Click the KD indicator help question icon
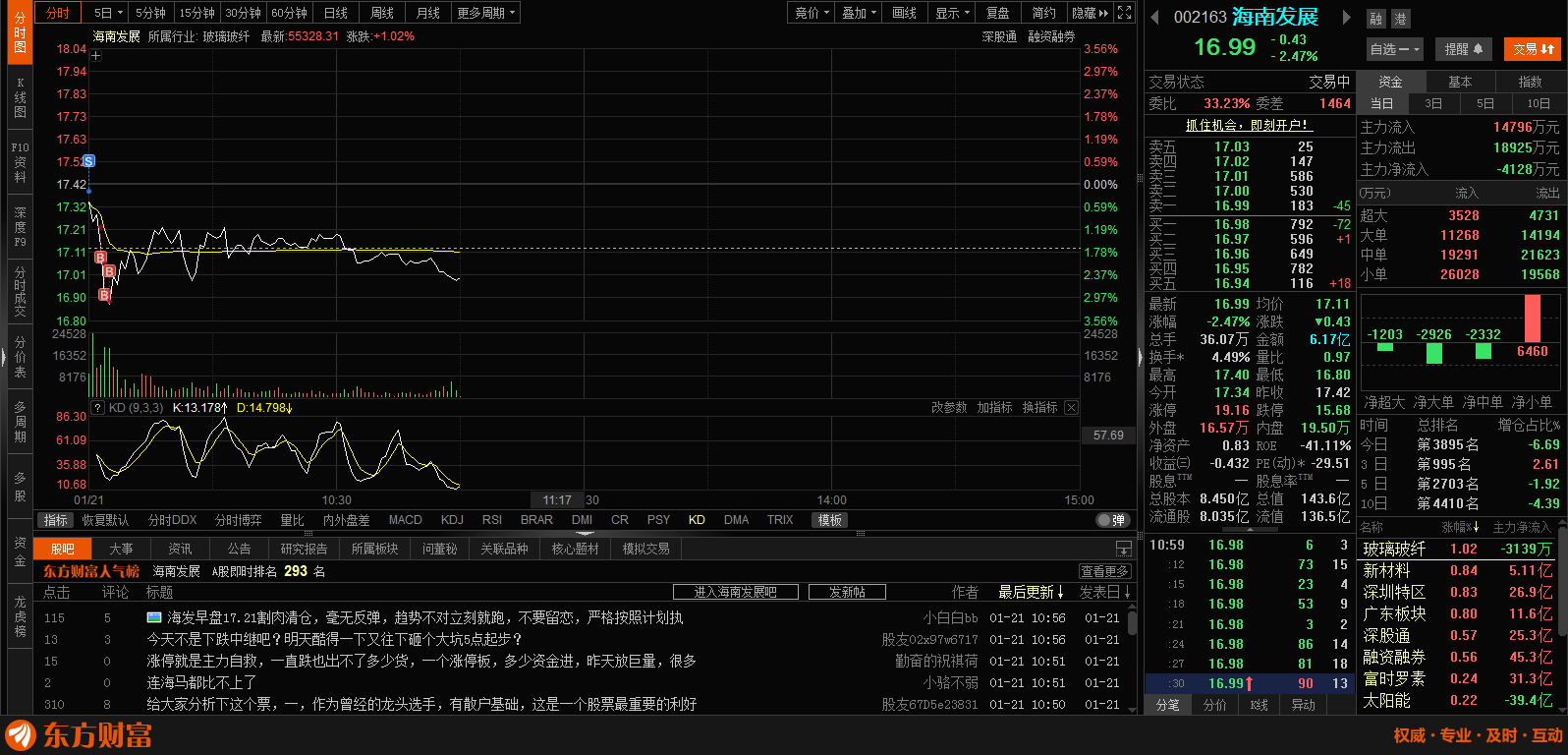 [97, 407]
